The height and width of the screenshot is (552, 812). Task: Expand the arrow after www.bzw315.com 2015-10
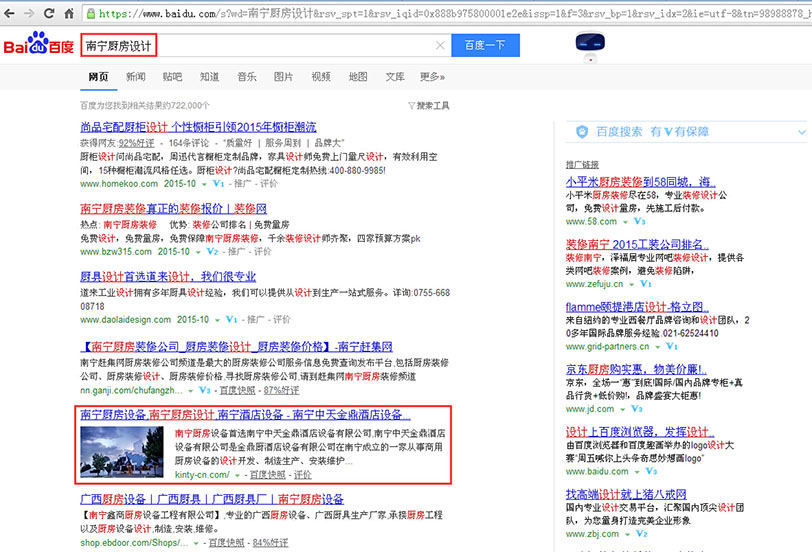tap(198, 252)
